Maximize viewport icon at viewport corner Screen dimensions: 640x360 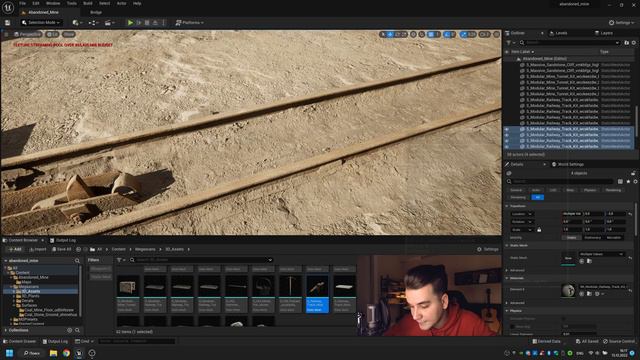pos(496,35)
